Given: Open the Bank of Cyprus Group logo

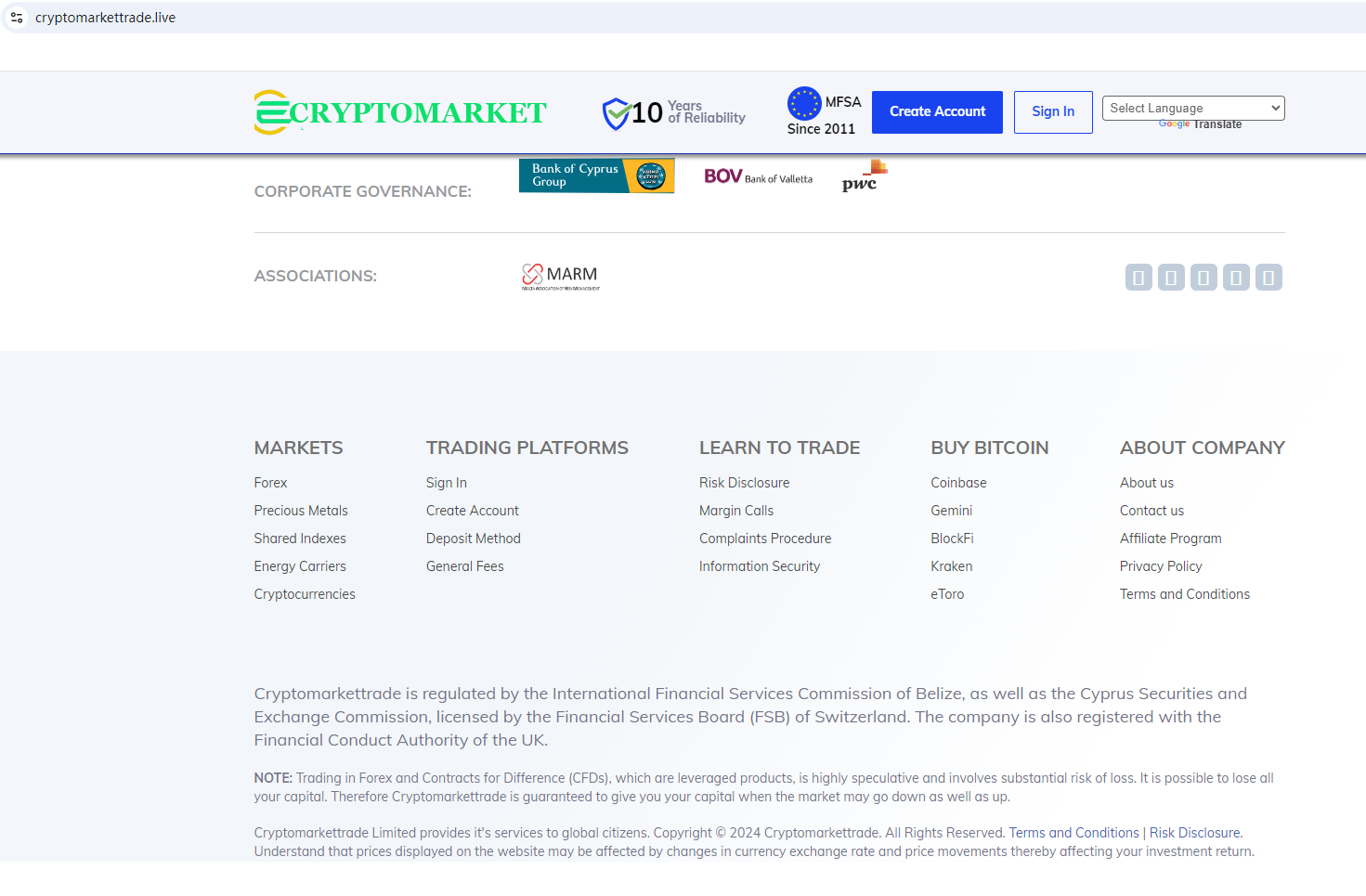Looking at the screenshot, I should (x=597, y=175).
